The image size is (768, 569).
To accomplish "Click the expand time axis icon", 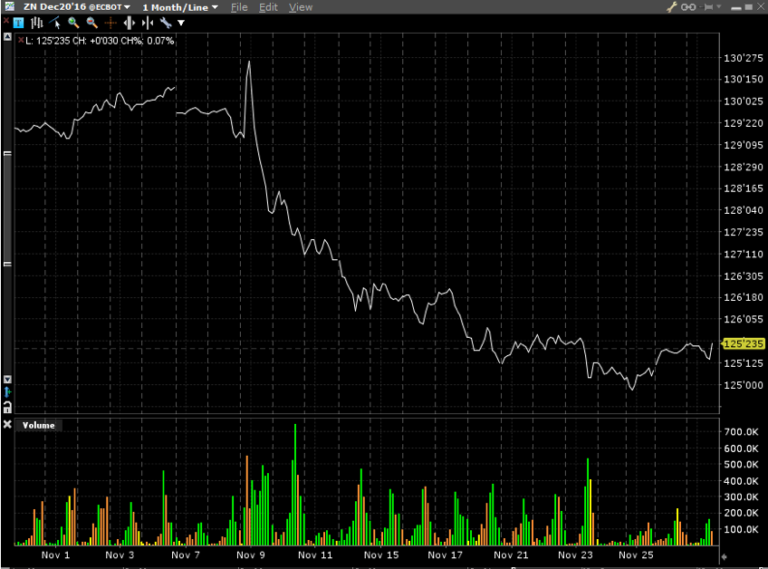I will [x=129, y=23].
